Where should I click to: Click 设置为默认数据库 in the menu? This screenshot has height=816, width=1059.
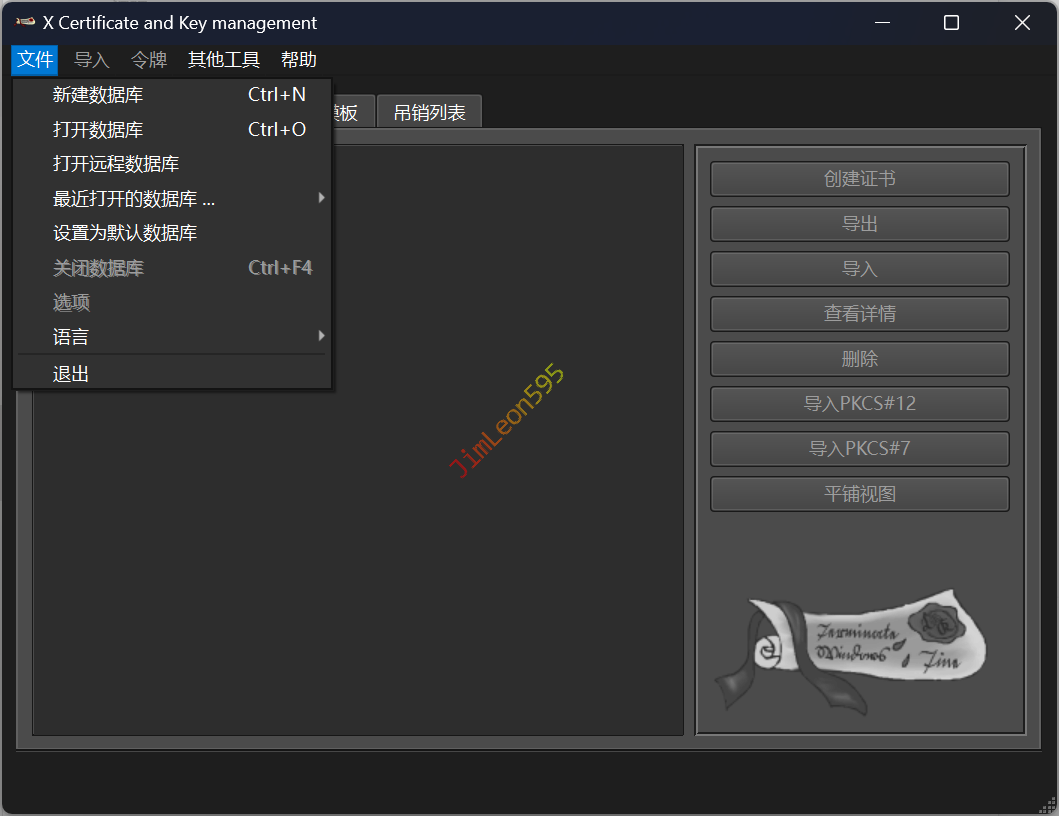[125, 233]
